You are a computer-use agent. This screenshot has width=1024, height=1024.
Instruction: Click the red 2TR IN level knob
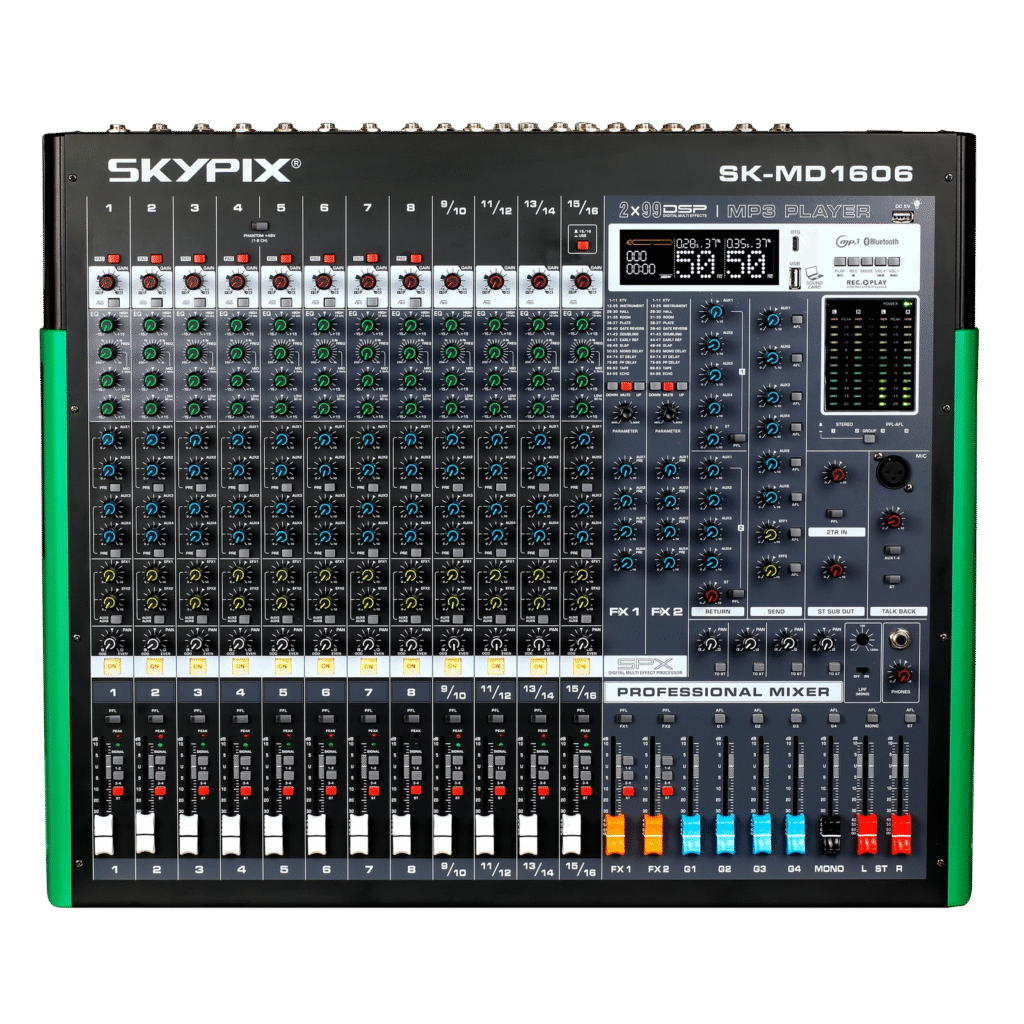(x=835, y=474)
